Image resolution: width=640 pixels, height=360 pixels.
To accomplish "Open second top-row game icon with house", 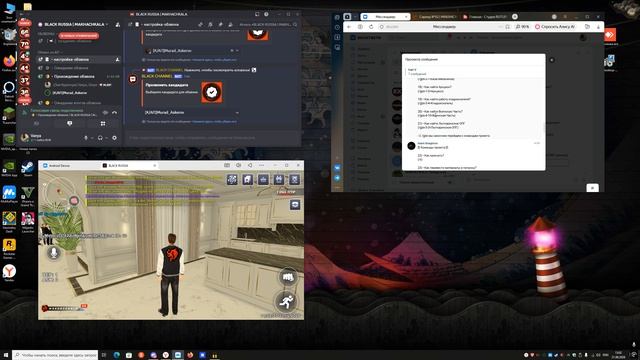I will click(x=248, y=179).
